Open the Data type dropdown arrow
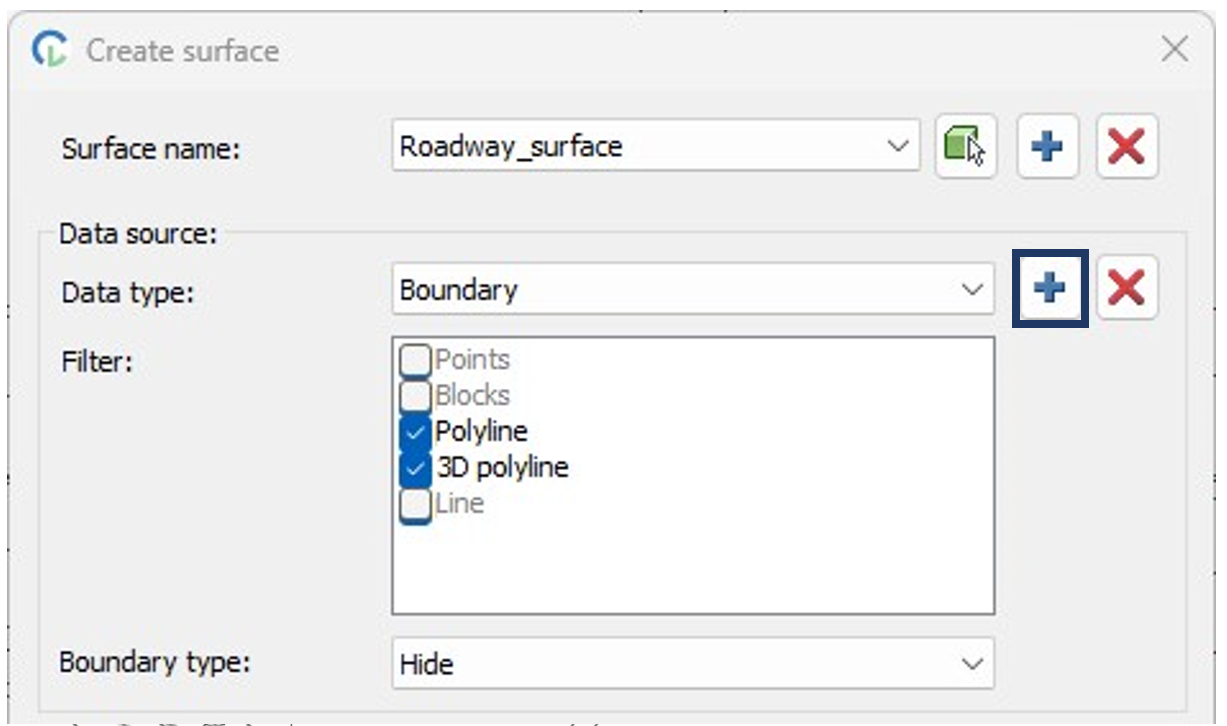The image size is (1227, 726). (x=971, y=290)
